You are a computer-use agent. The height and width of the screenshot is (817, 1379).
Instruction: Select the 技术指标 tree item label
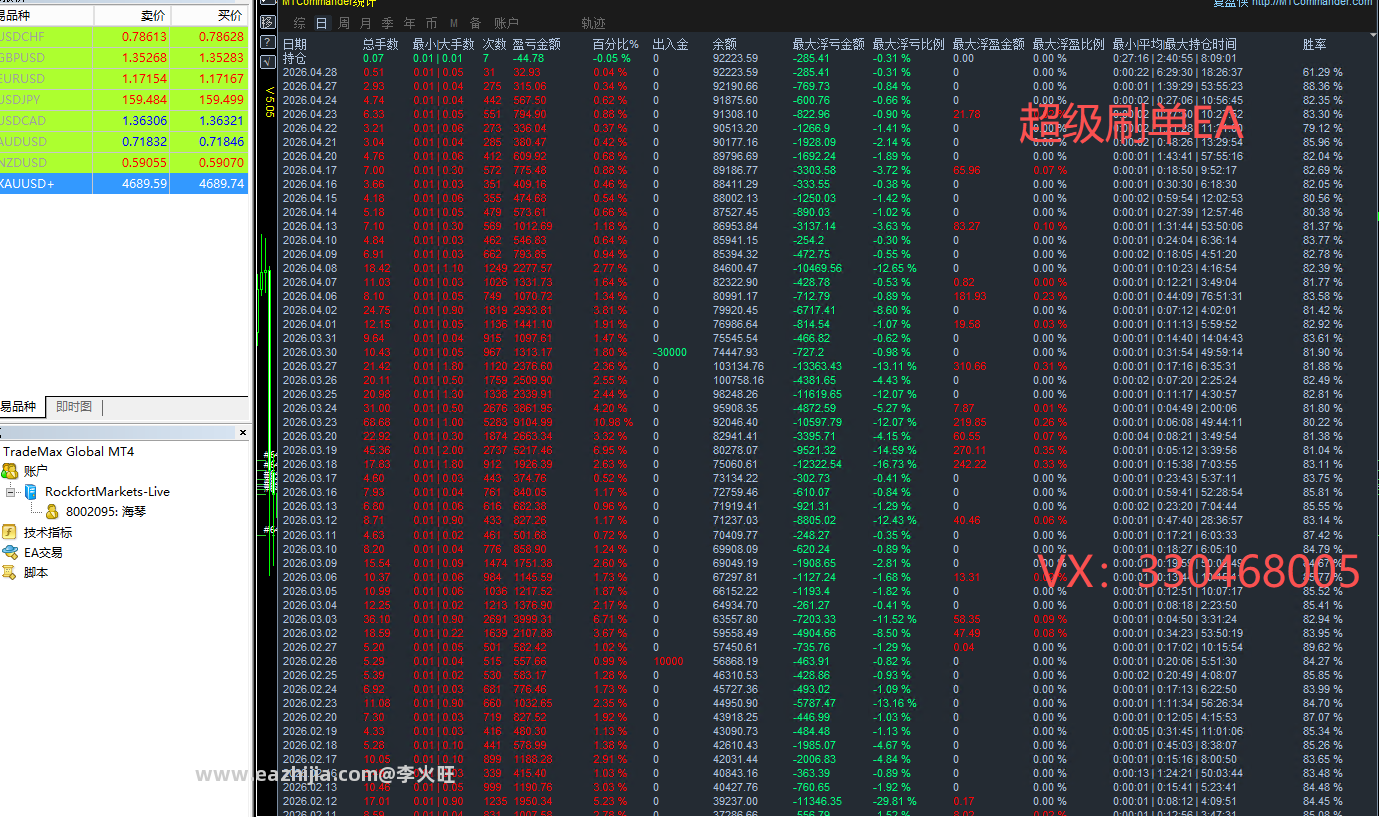48,532
